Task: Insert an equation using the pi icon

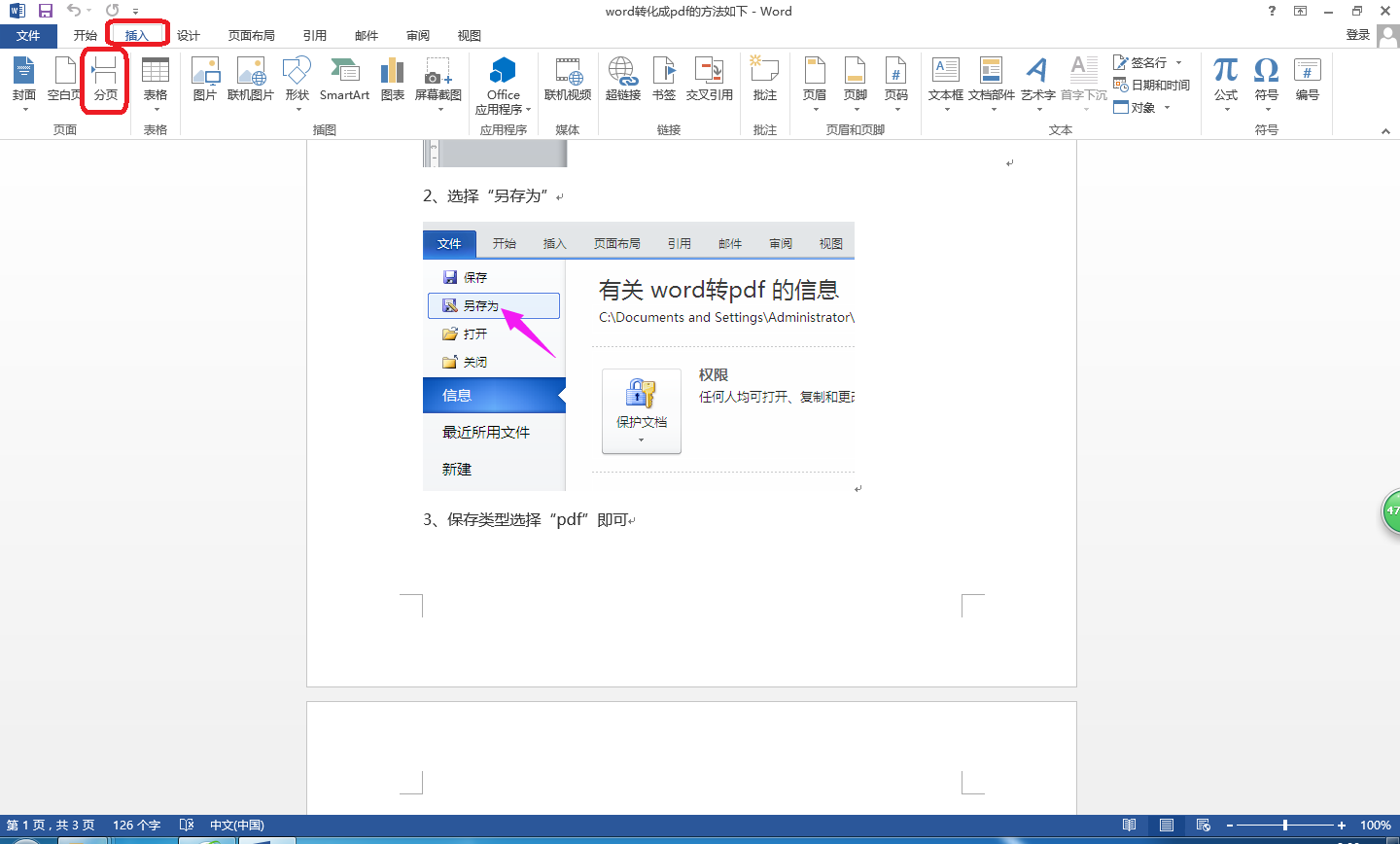Action: click(x=1226, y=79)
